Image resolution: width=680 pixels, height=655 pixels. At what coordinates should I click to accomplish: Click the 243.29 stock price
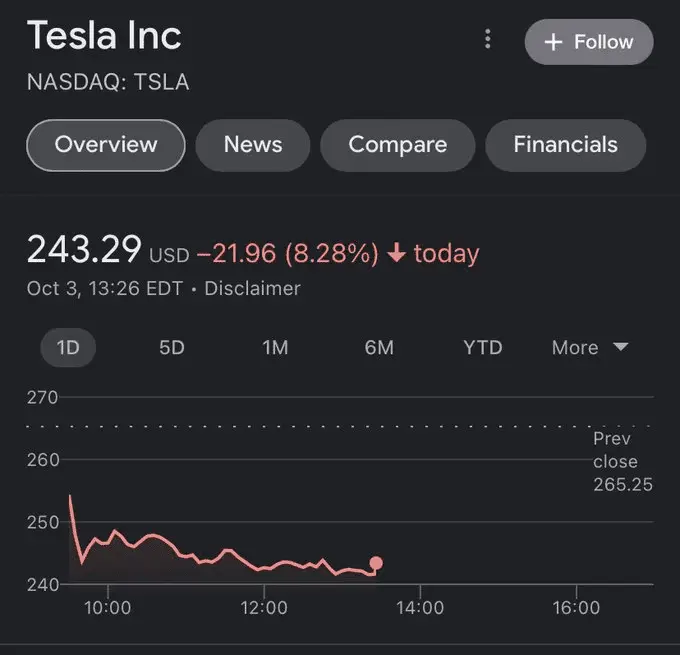coord(84,251)
